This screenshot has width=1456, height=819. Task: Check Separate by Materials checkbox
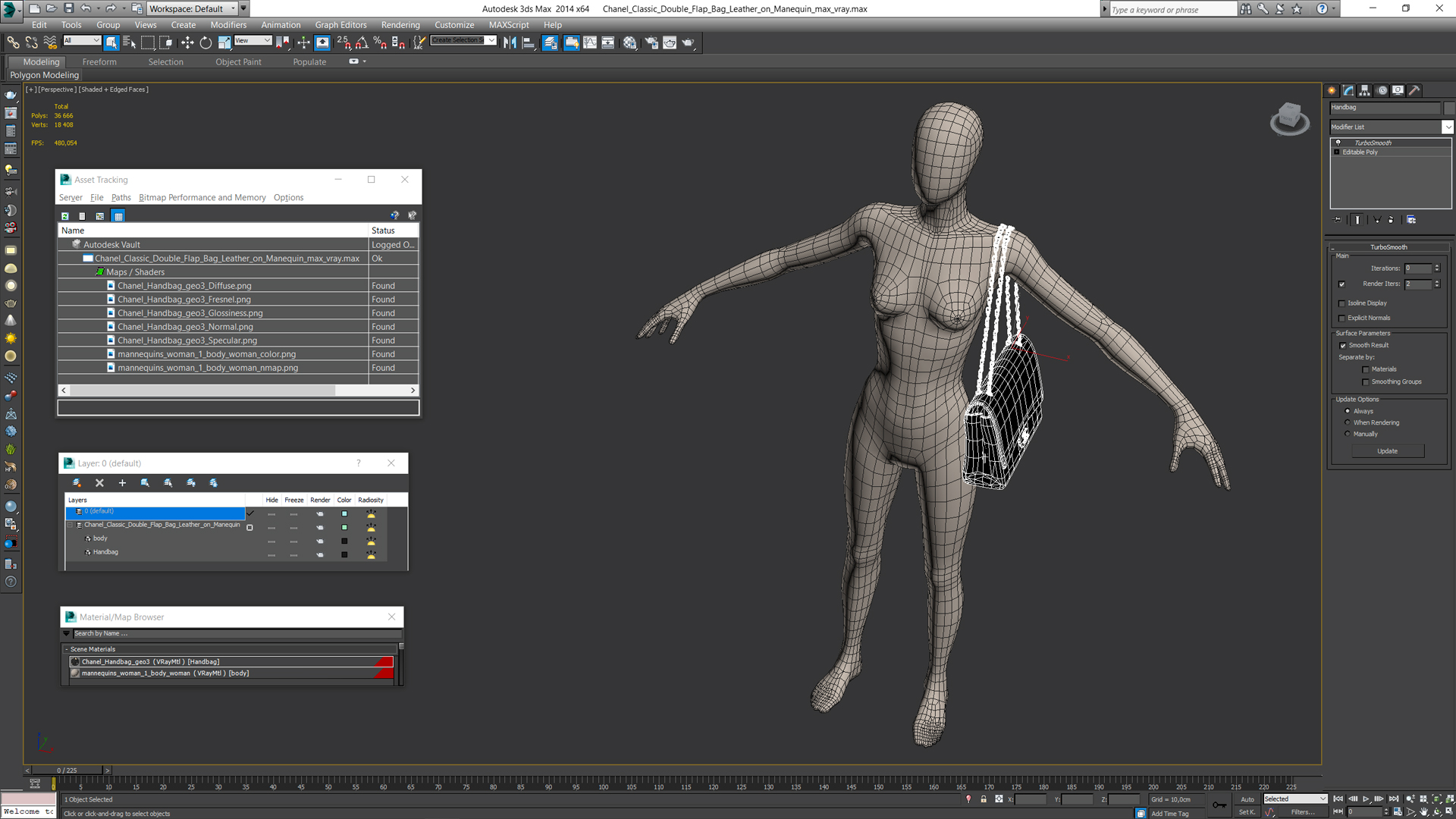click(1366, 370)
